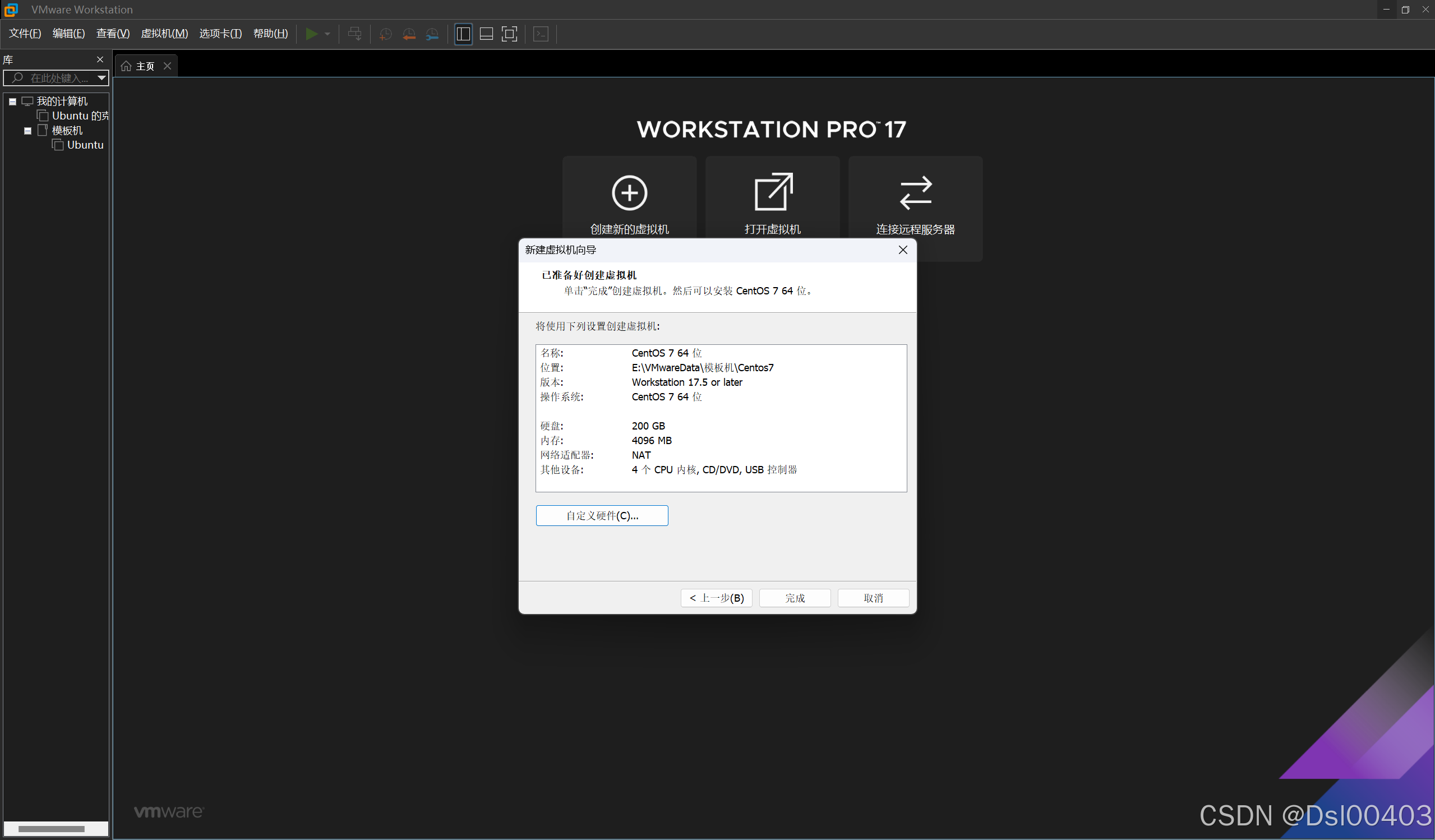Click the green Power On play icon
The height and width of the screenshot is (840, 1435).
pos(311,34)
